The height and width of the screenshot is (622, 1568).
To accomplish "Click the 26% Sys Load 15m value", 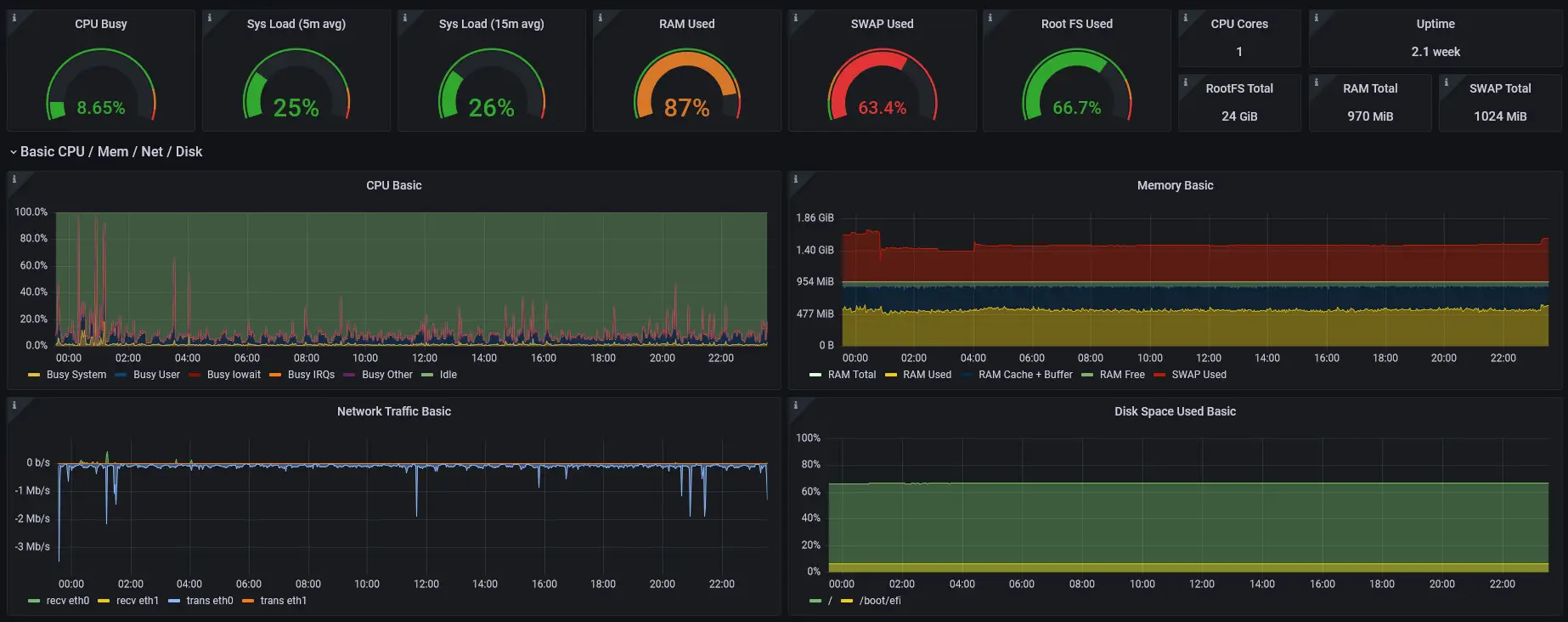I will click(x=492, y=108).
